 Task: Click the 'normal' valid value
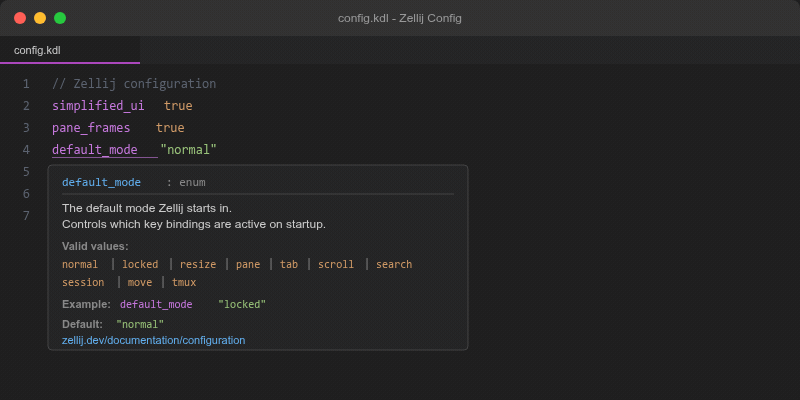tap(80, 265)
